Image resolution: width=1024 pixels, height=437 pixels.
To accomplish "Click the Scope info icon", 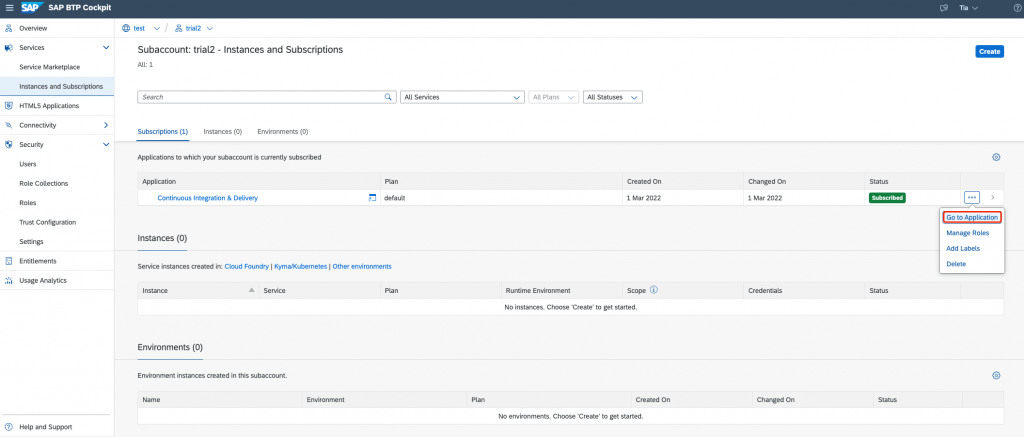I will pyautogui.click(x=653, y=289).
